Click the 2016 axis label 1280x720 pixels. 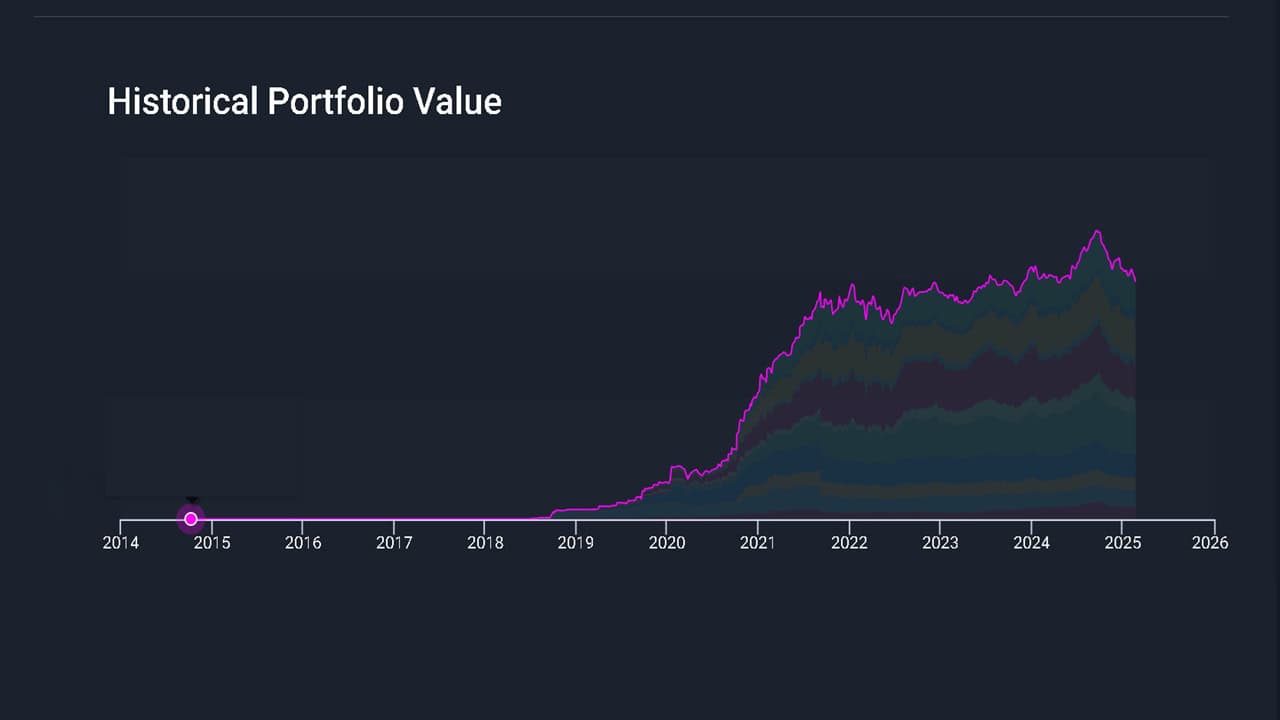click(303, 543)
